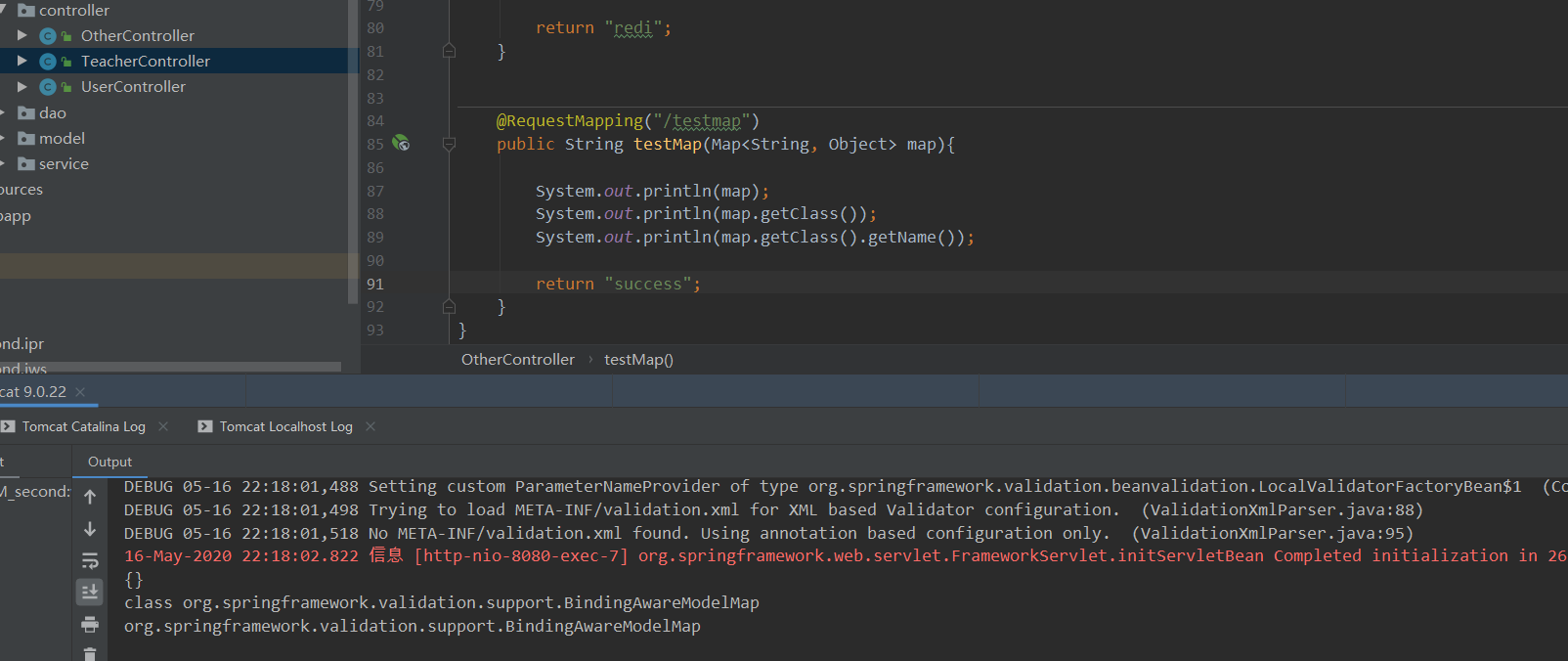Viewport: 1568px width, 661px height.
Task: Click the model package folder icon
Action: coord(26,139)
